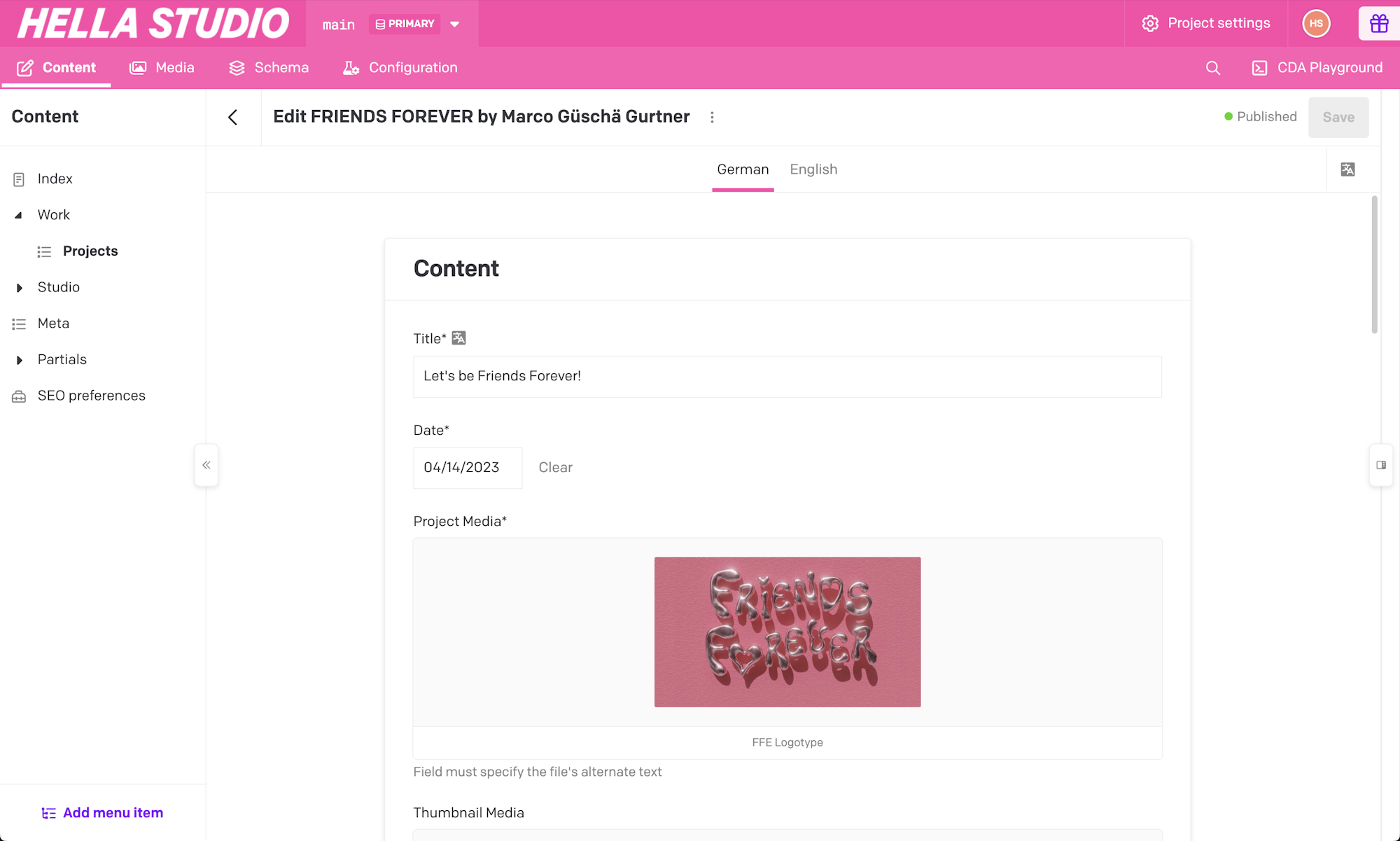Click the search magnifier icon
The image size is (1400, 841).
coord(1213,68)
